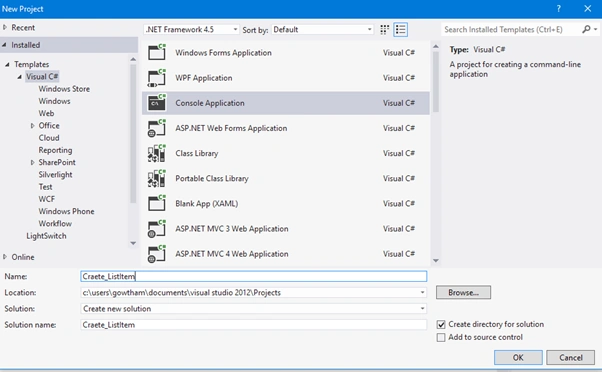The height and width of the screenshot is (372, 602).
Task: Click the ASP.NET MVC 3 Web Application icon
Action: (x=157, y=228)
